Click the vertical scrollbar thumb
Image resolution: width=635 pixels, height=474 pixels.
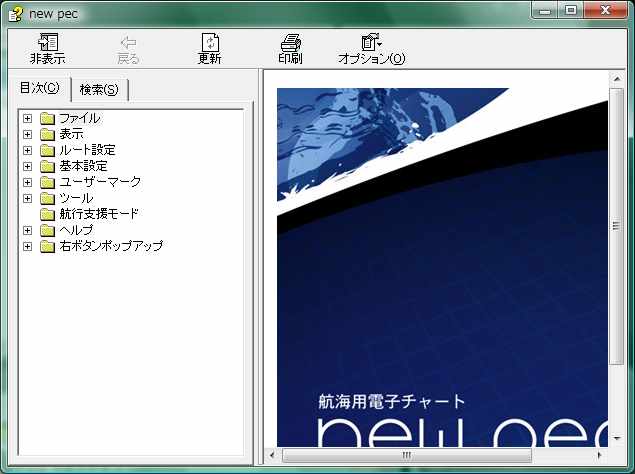point(616,226)
